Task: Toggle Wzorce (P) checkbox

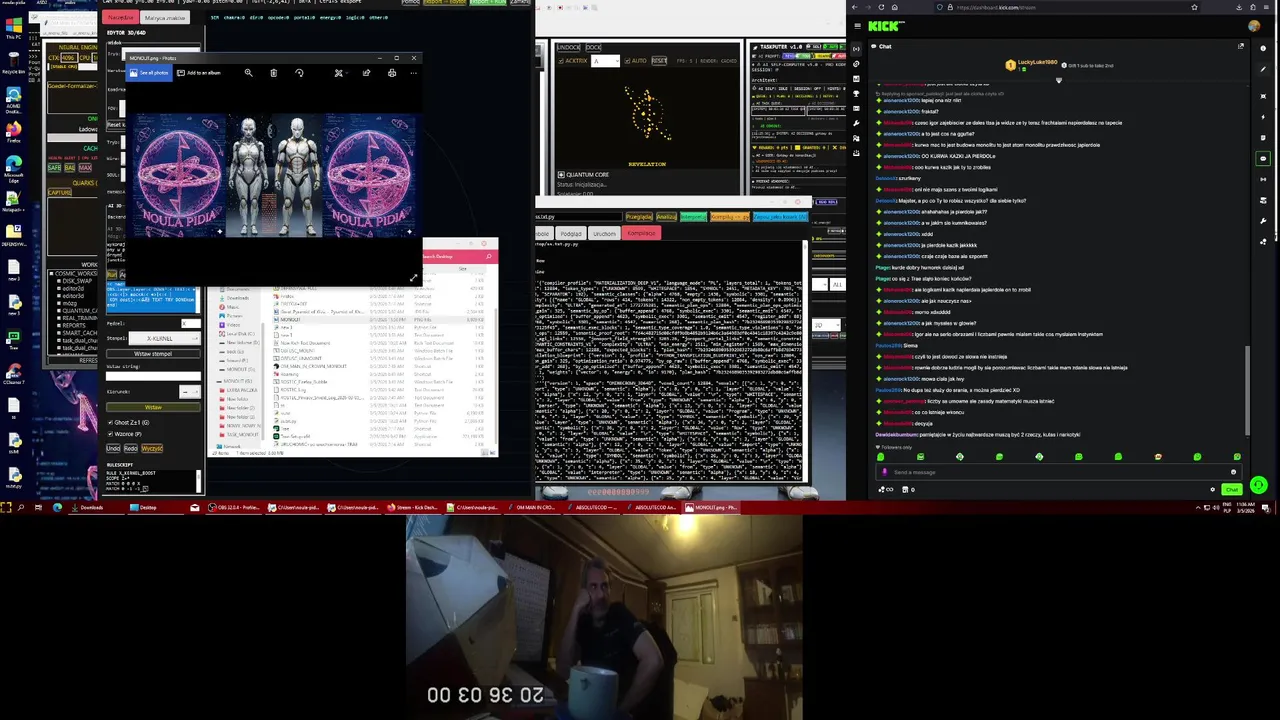Action: click(110, 434)
